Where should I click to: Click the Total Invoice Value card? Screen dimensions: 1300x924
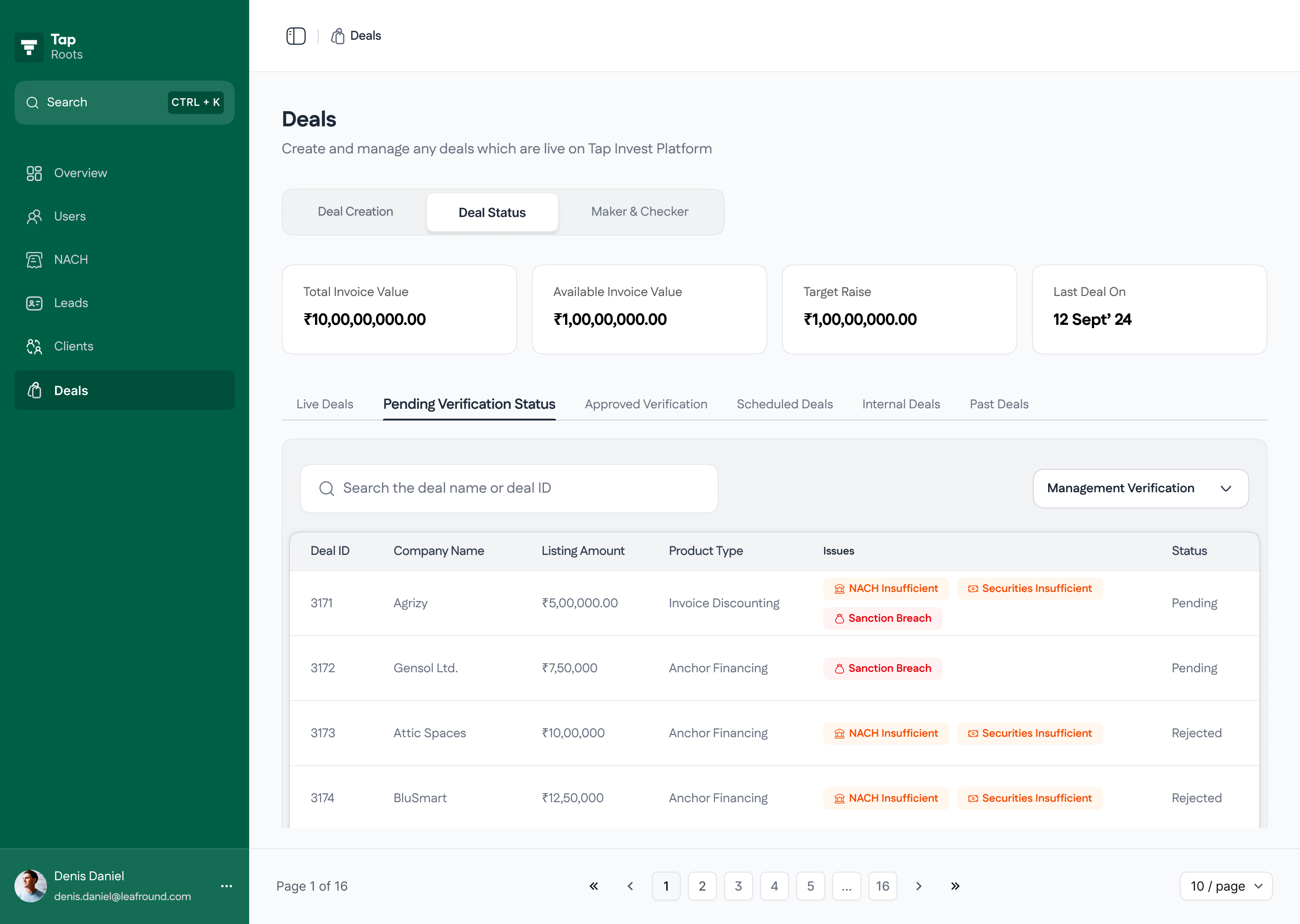(399, 310)
